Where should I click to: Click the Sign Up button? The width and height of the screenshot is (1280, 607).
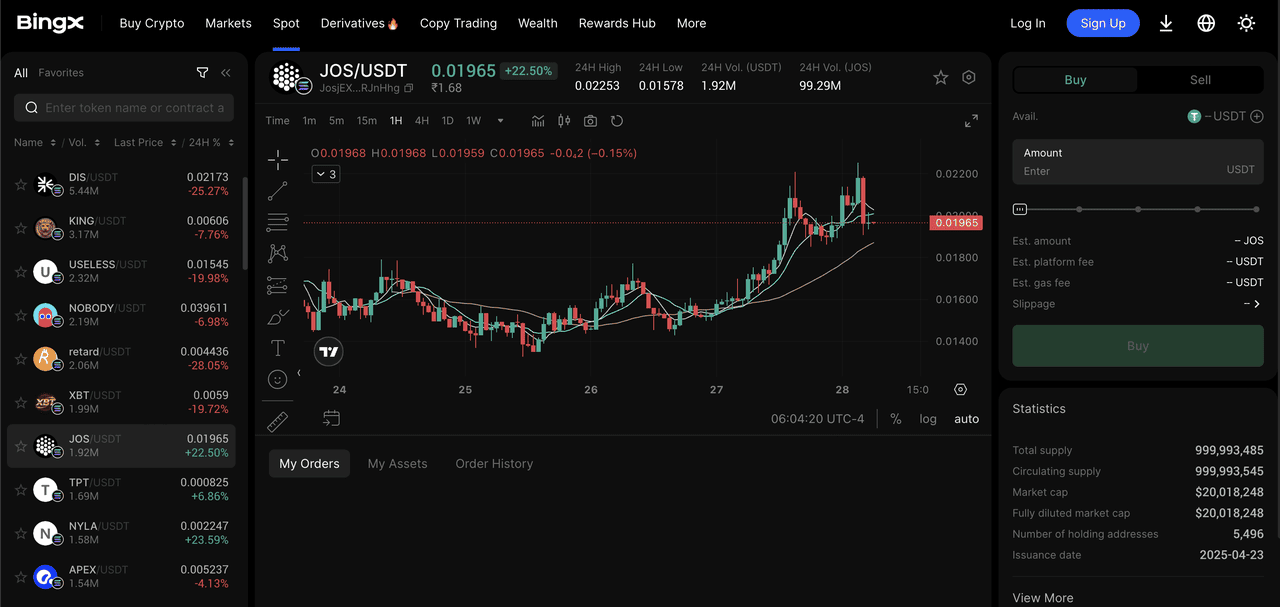point(1103,23)
